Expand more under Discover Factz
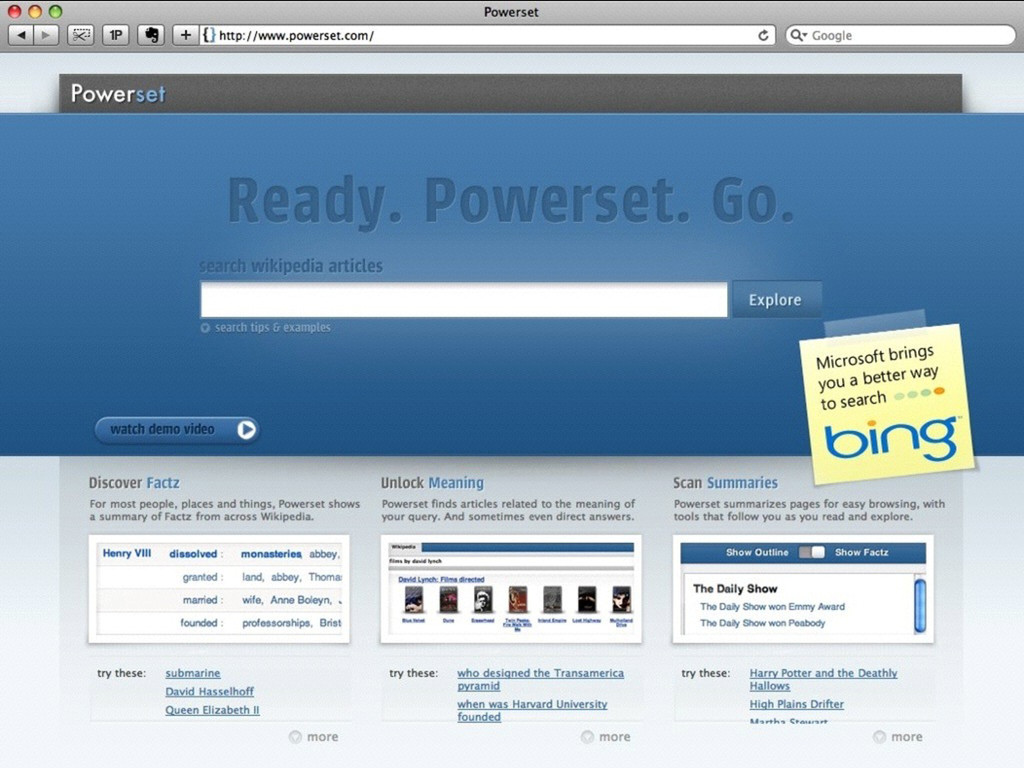This screenshot has height=768, width=1024. [314, 737]
